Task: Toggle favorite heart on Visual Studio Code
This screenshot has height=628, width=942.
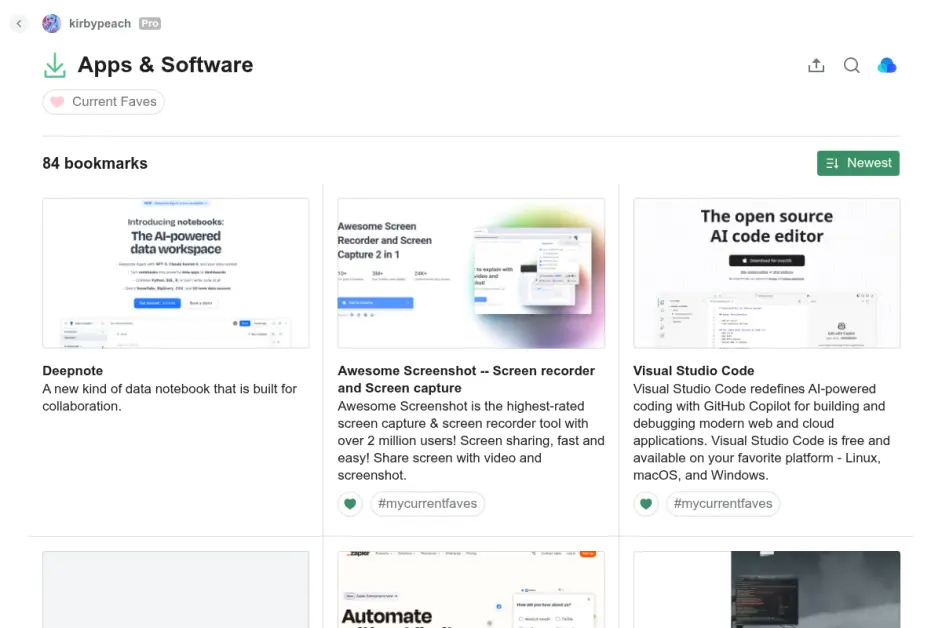Action: point(646,504)
